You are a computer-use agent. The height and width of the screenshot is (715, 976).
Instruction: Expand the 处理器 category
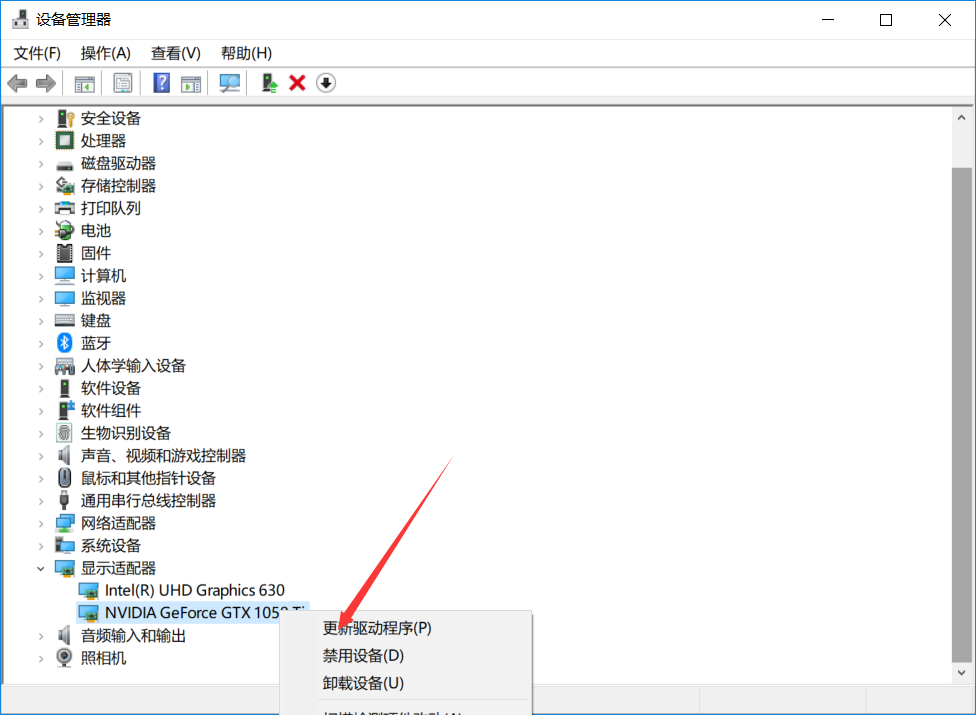41,140
